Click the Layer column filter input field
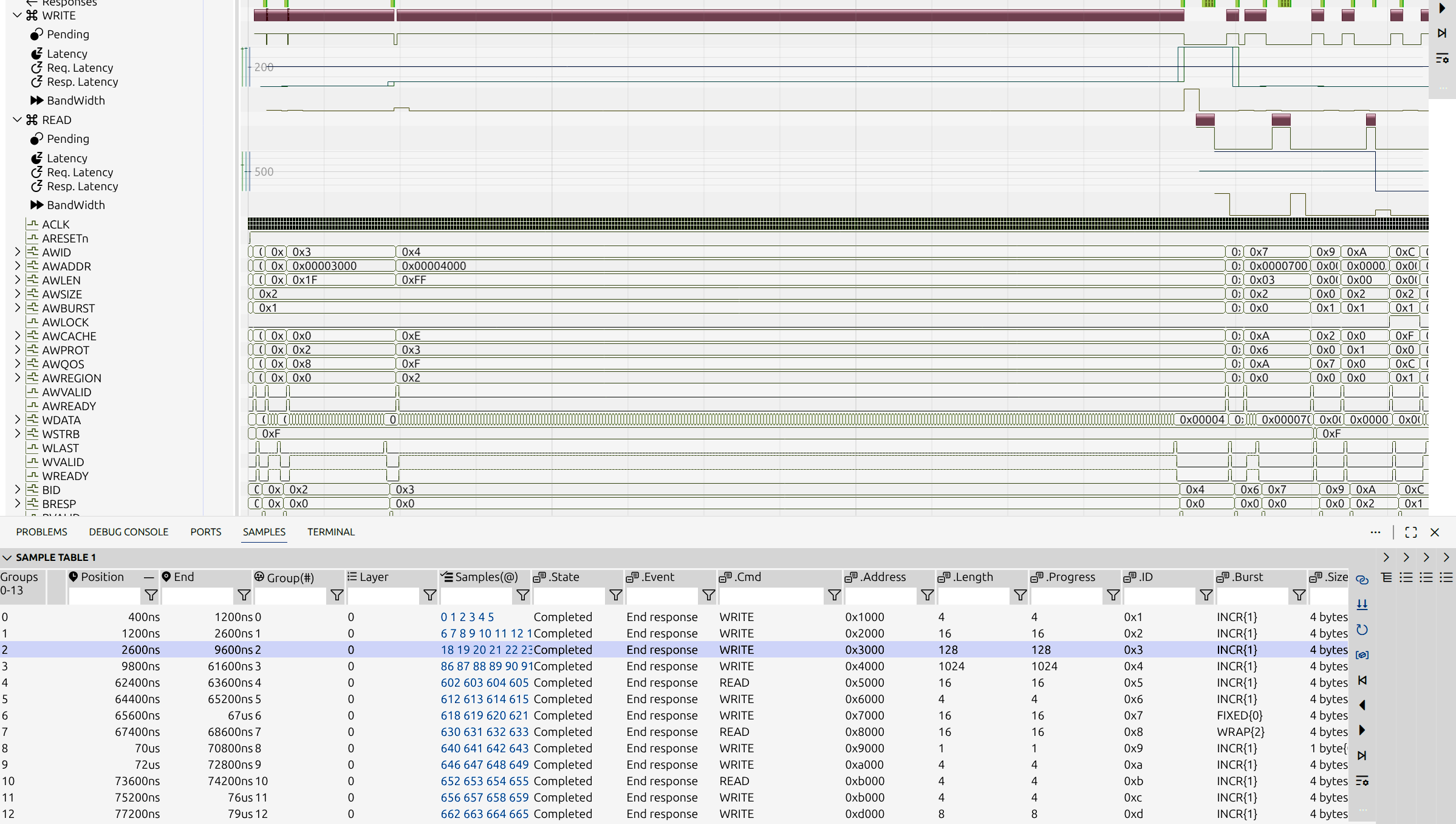The image size is (1456, 824). (383, 596)
